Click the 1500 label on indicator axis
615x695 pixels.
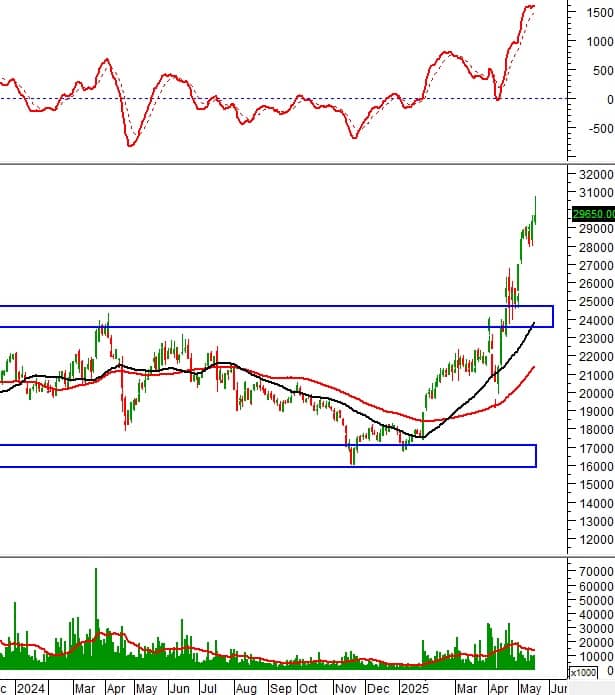click(600, 12)
